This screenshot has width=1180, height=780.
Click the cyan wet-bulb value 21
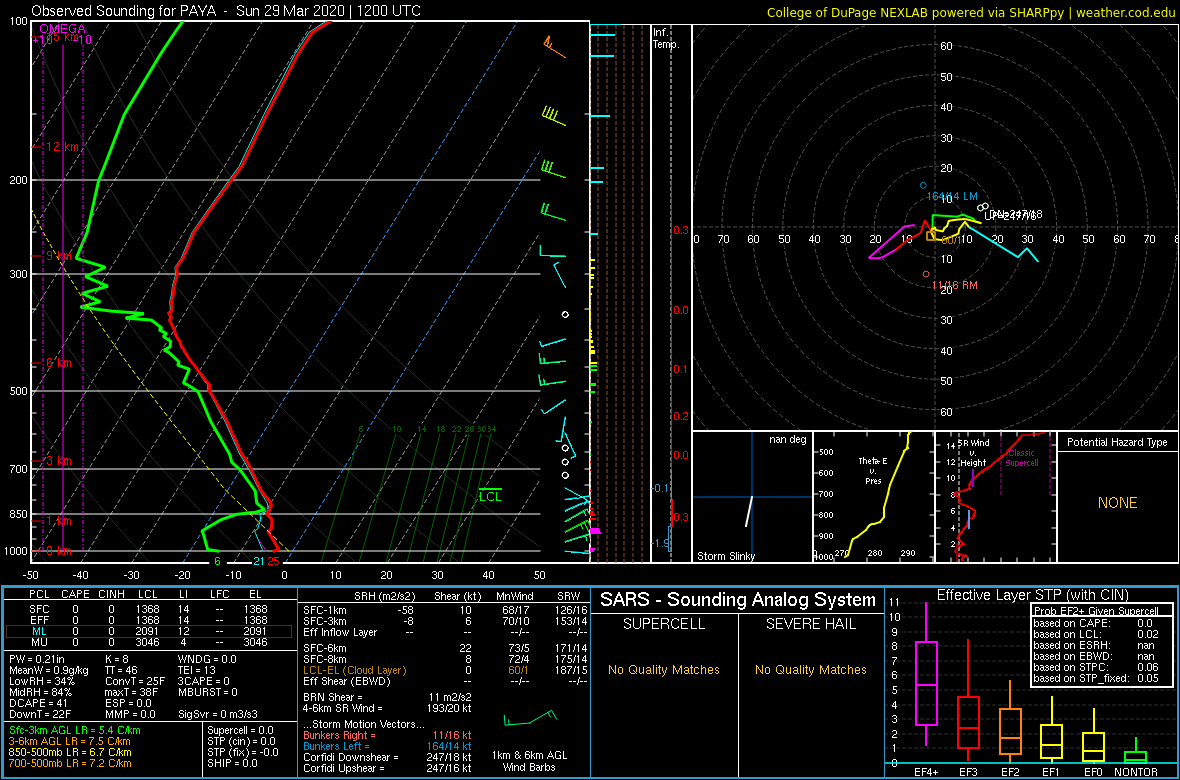tap(258, 561)
